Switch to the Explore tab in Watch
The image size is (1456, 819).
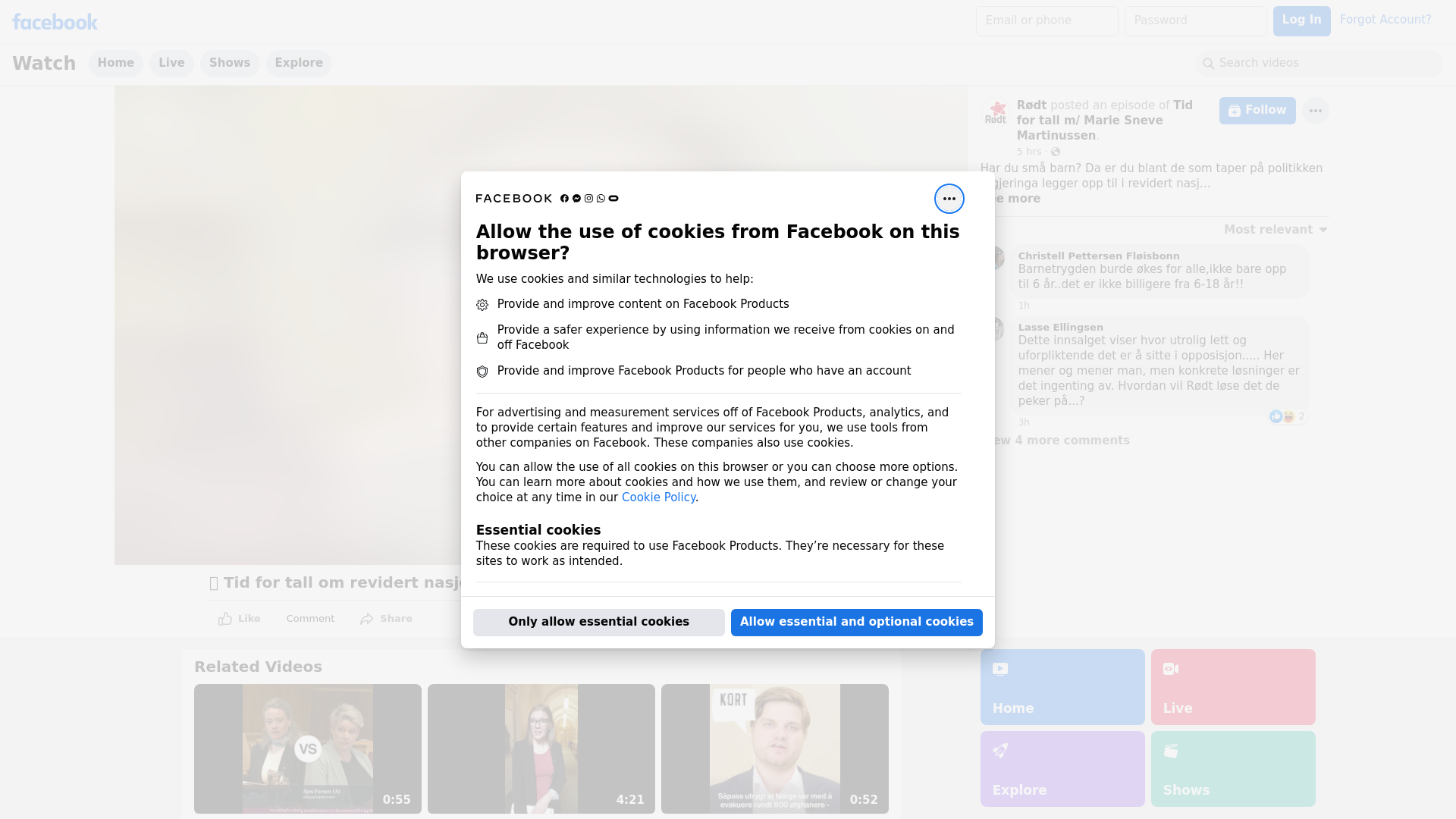click(299, 63)
